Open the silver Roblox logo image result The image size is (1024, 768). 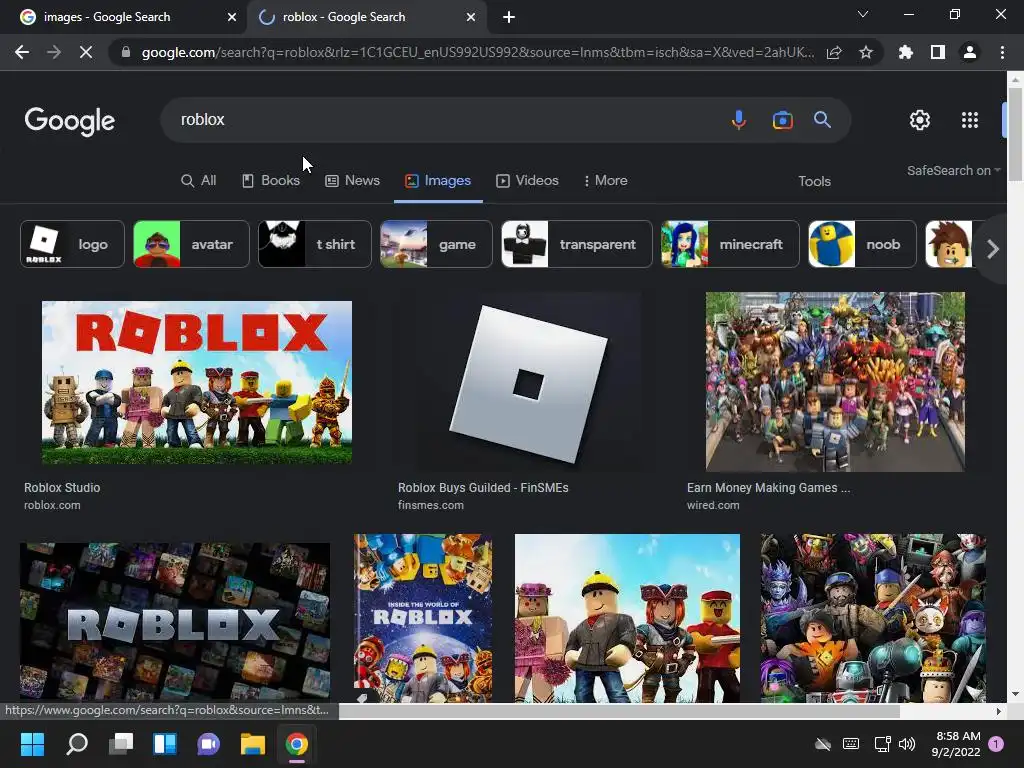coord(528,383)
